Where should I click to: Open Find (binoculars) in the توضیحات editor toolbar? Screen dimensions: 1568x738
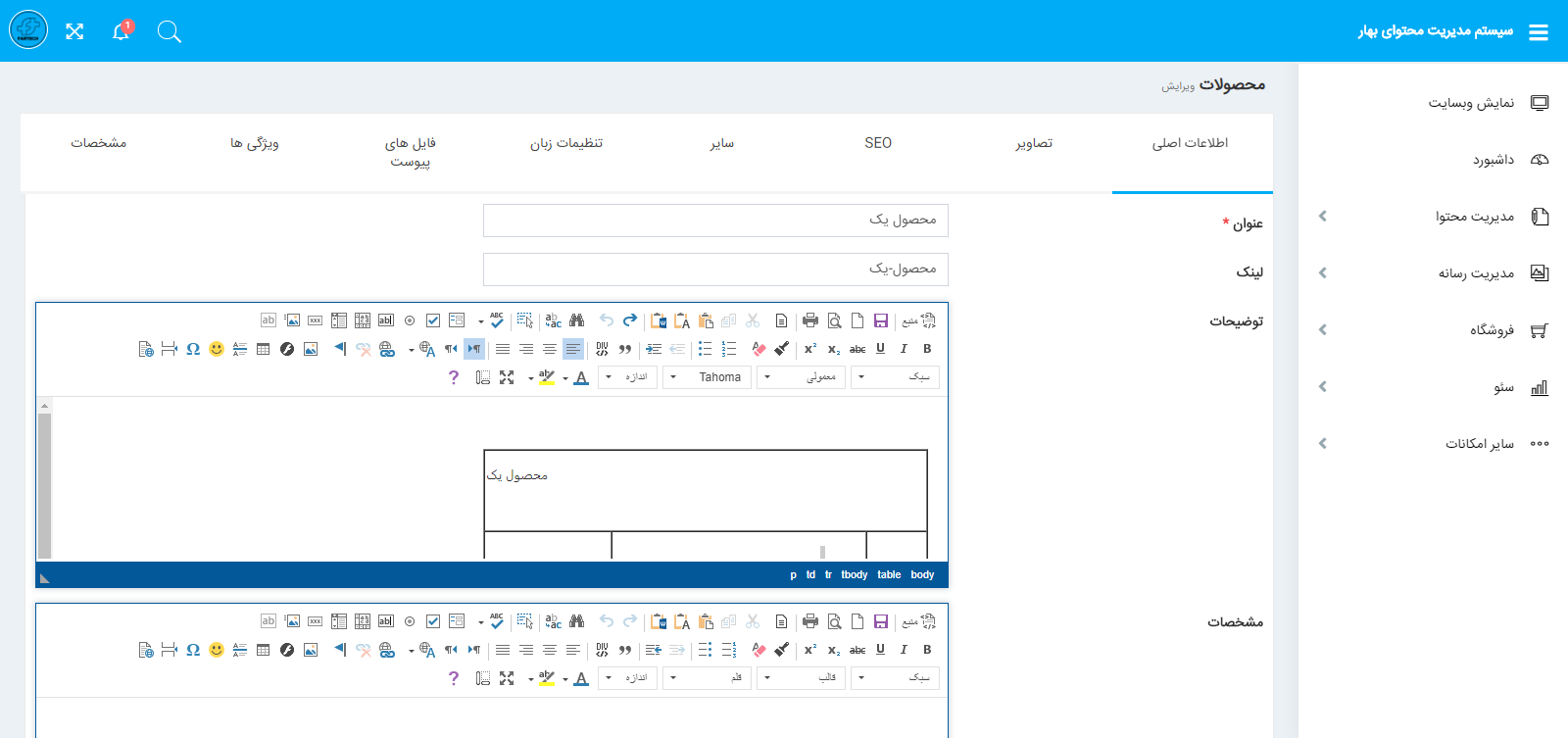coord(576,320)
